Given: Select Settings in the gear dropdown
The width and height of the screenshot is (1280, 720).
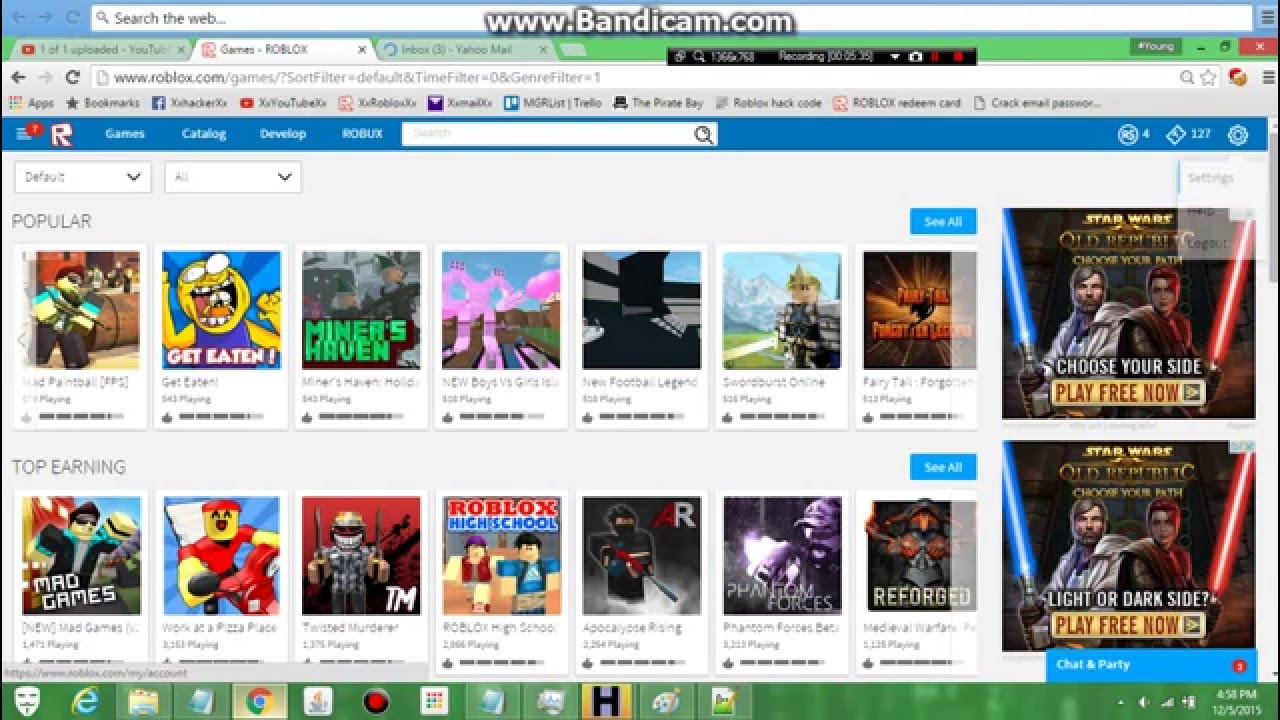Looking at the screenshot, I should coord(1210,178).
